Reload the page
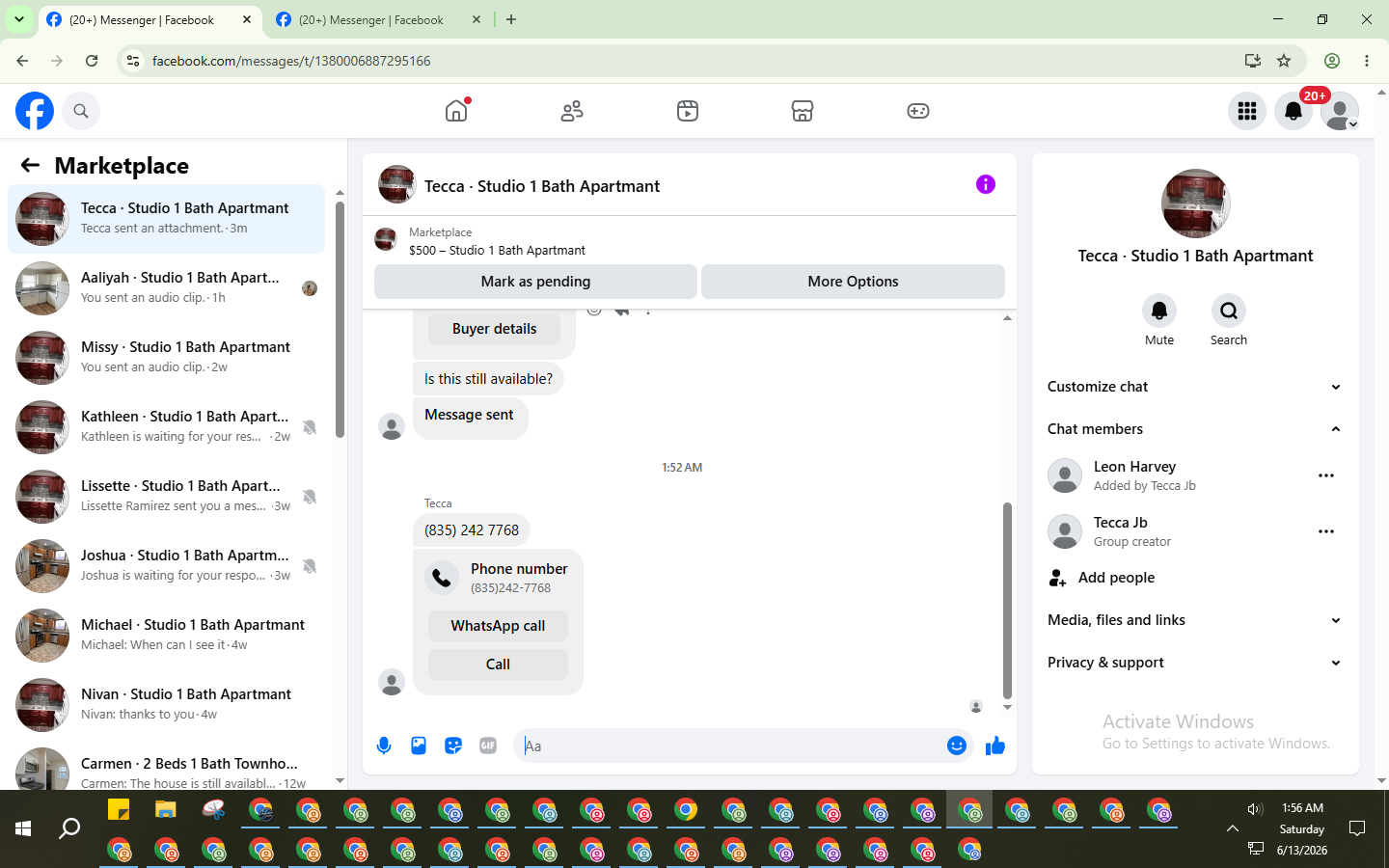The width and height of the screenshot is (1389, 868). click(92, 61)
